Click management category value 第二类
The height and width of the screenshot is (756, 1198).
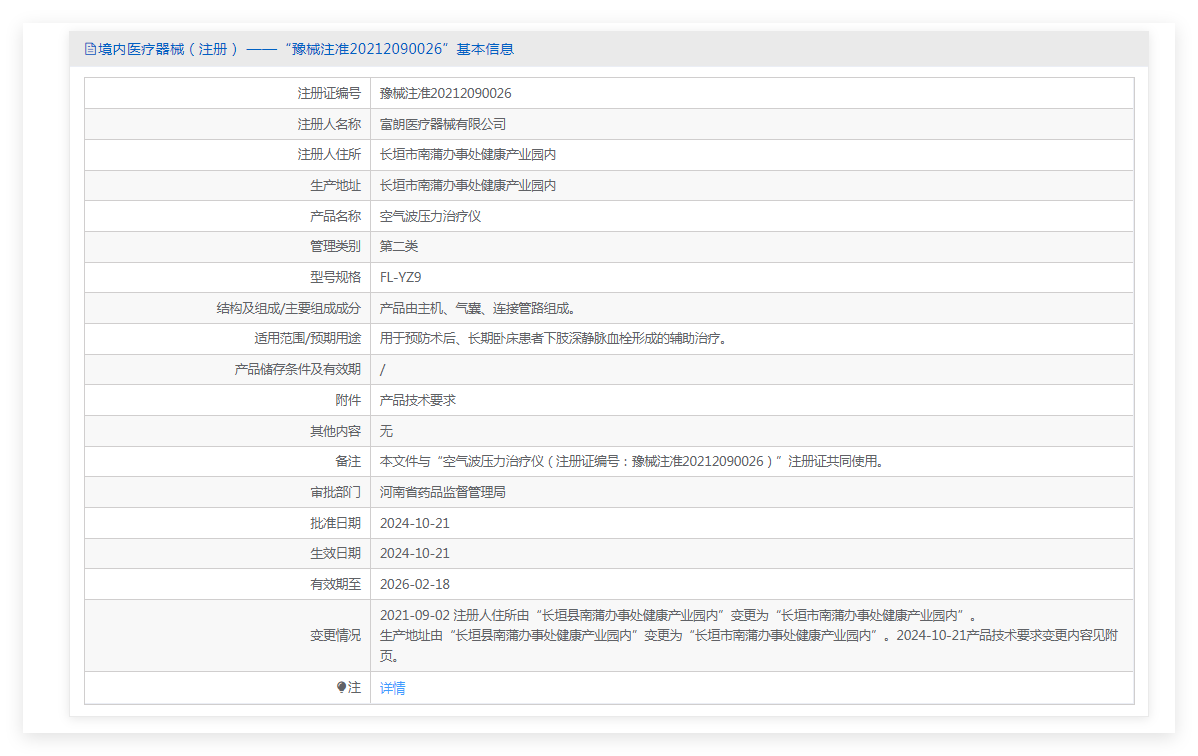399,246
